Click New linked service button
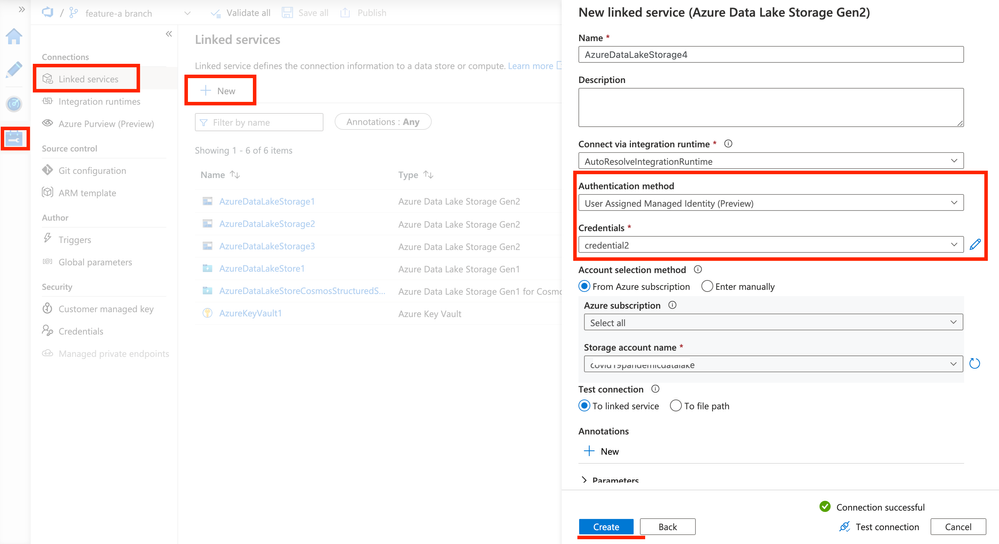Screen dimensions: 999x544 click(x=220, y=90)
